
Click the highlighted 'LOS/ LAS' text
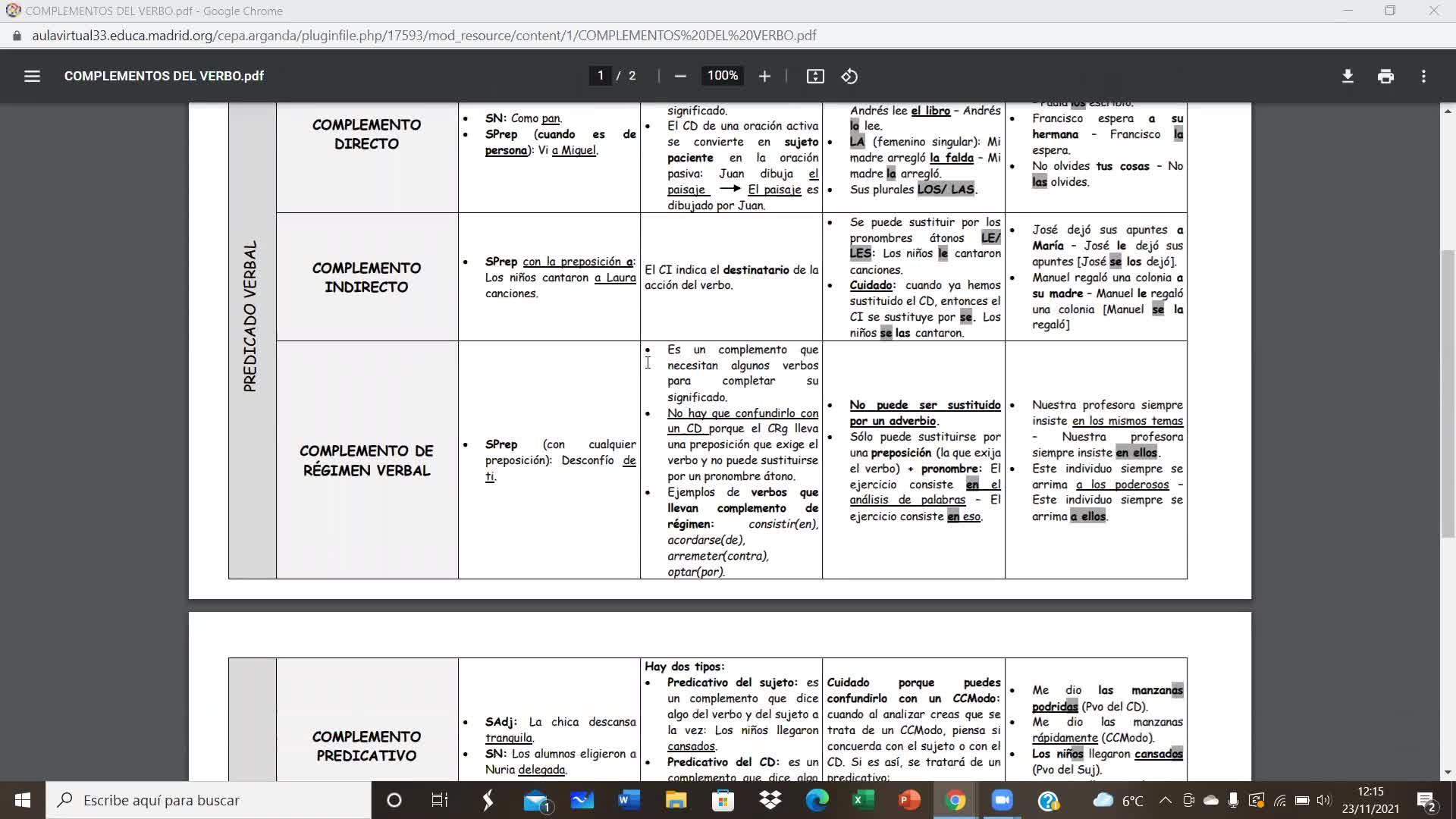coord(946,190)
